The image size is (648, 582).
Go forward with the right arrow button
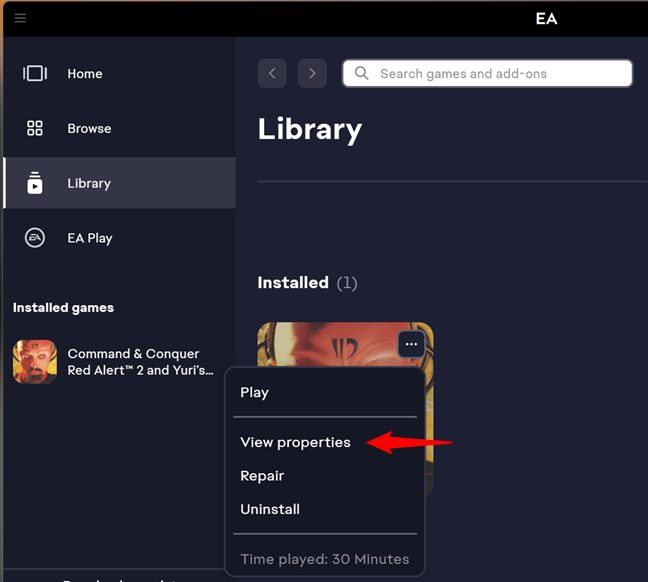[x=312, y=73]
